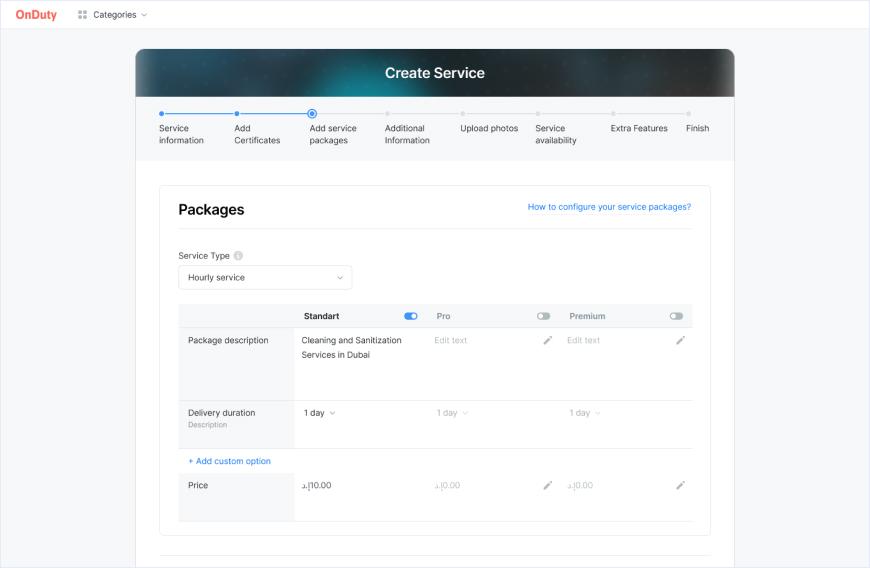Screen dimensions: 870x568
Task: Open Premium delivery duration dropdown
Action: [x=585, y=413]
